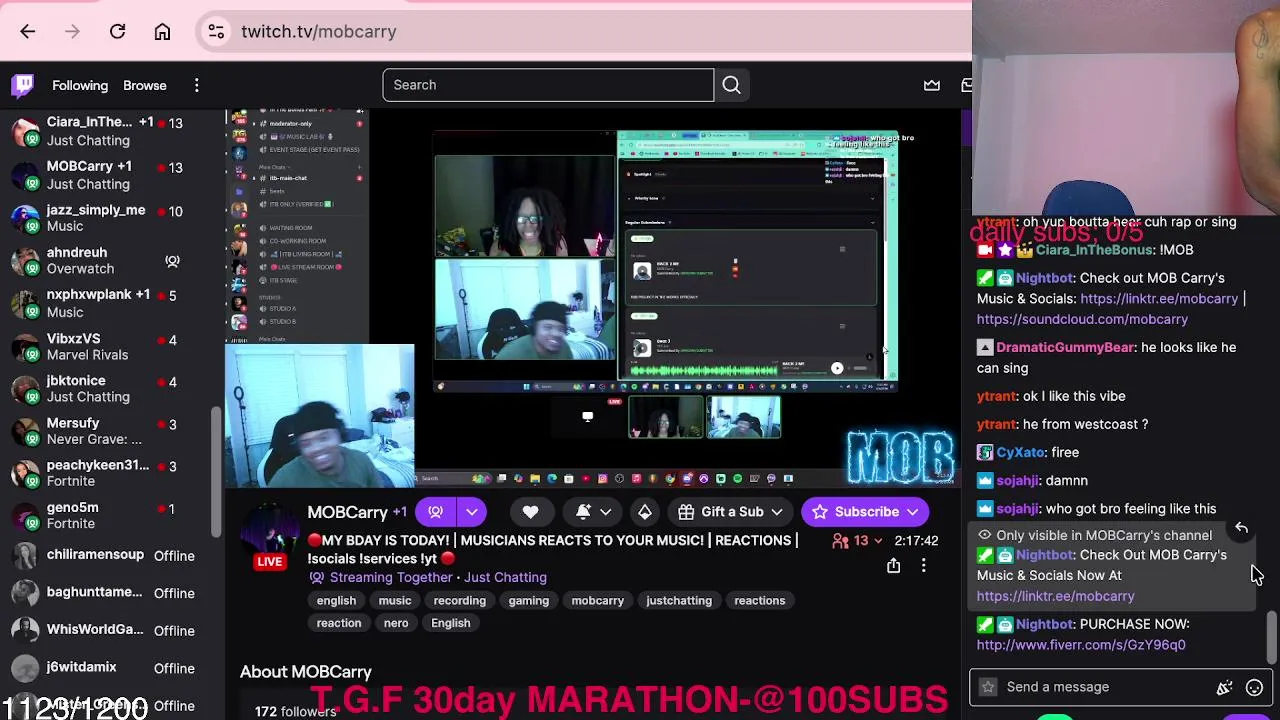Open the chat celebration party icon
The width and height of the screenshot is (1280, 720).
(1224, 687)
